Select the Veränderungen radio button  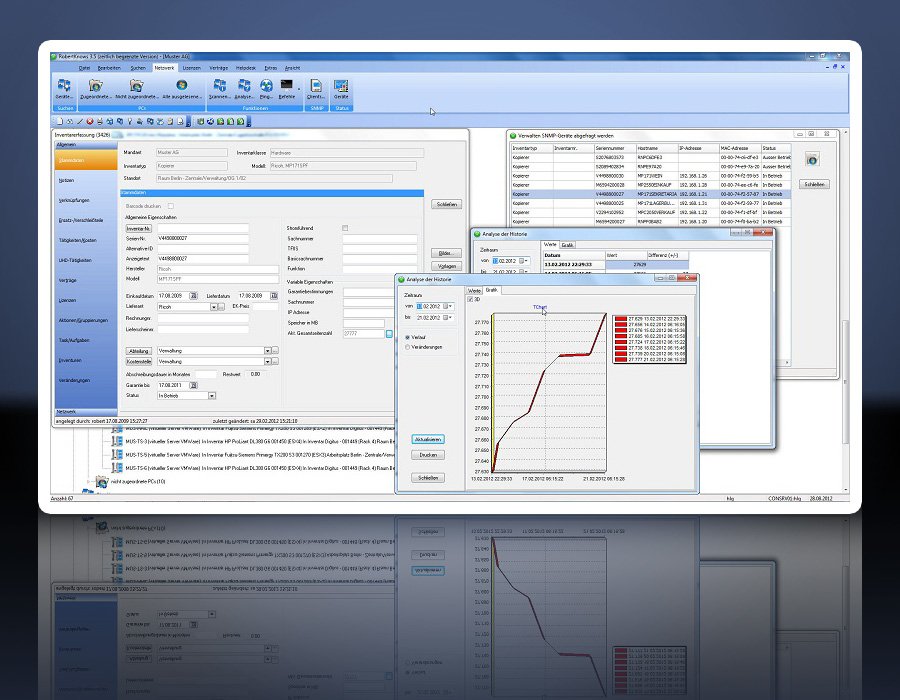click(408, 347)
